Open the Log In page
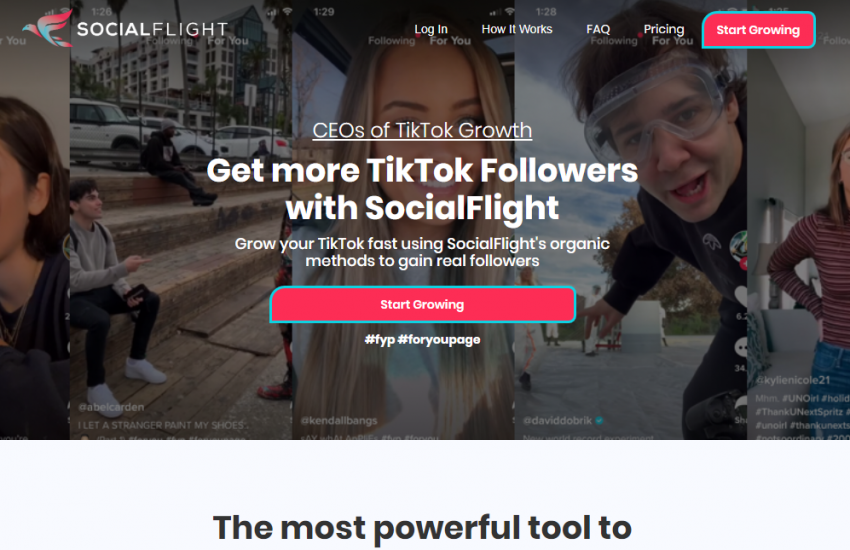This screenshot has height=550, width=850. [431, 29]
